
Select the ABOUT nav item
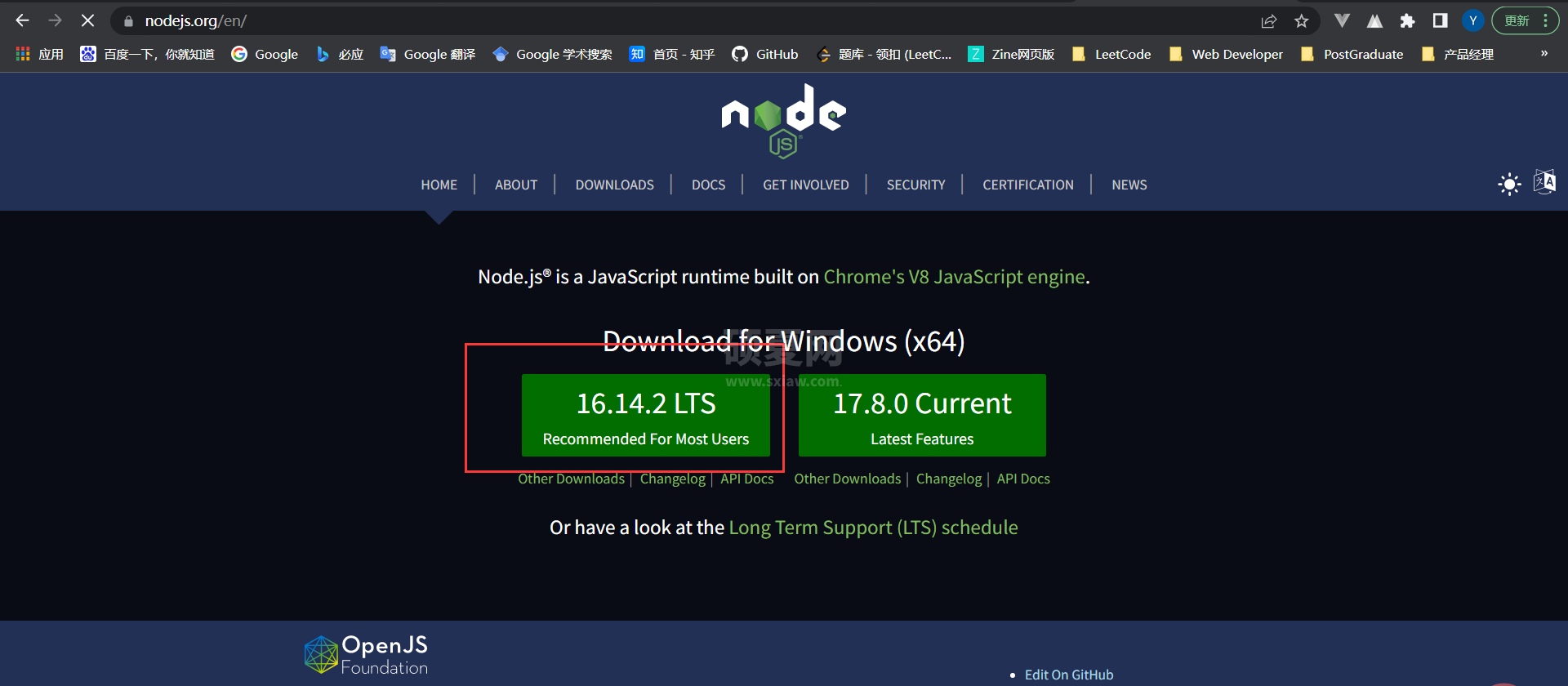(516, 185)
